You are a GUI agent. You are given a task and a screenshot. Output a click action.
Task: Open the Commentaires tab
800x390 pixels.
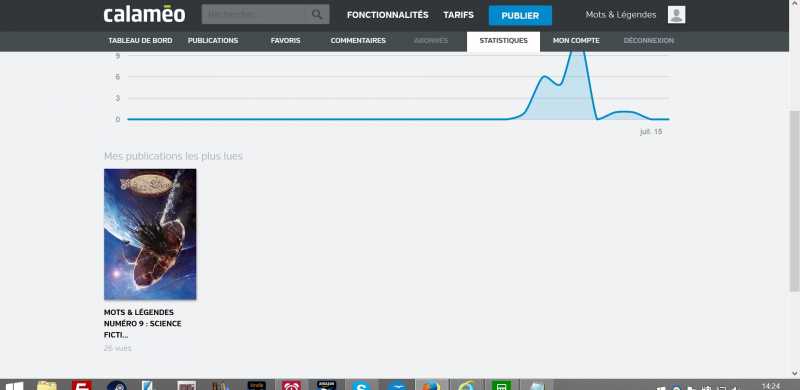click(358, 41)
